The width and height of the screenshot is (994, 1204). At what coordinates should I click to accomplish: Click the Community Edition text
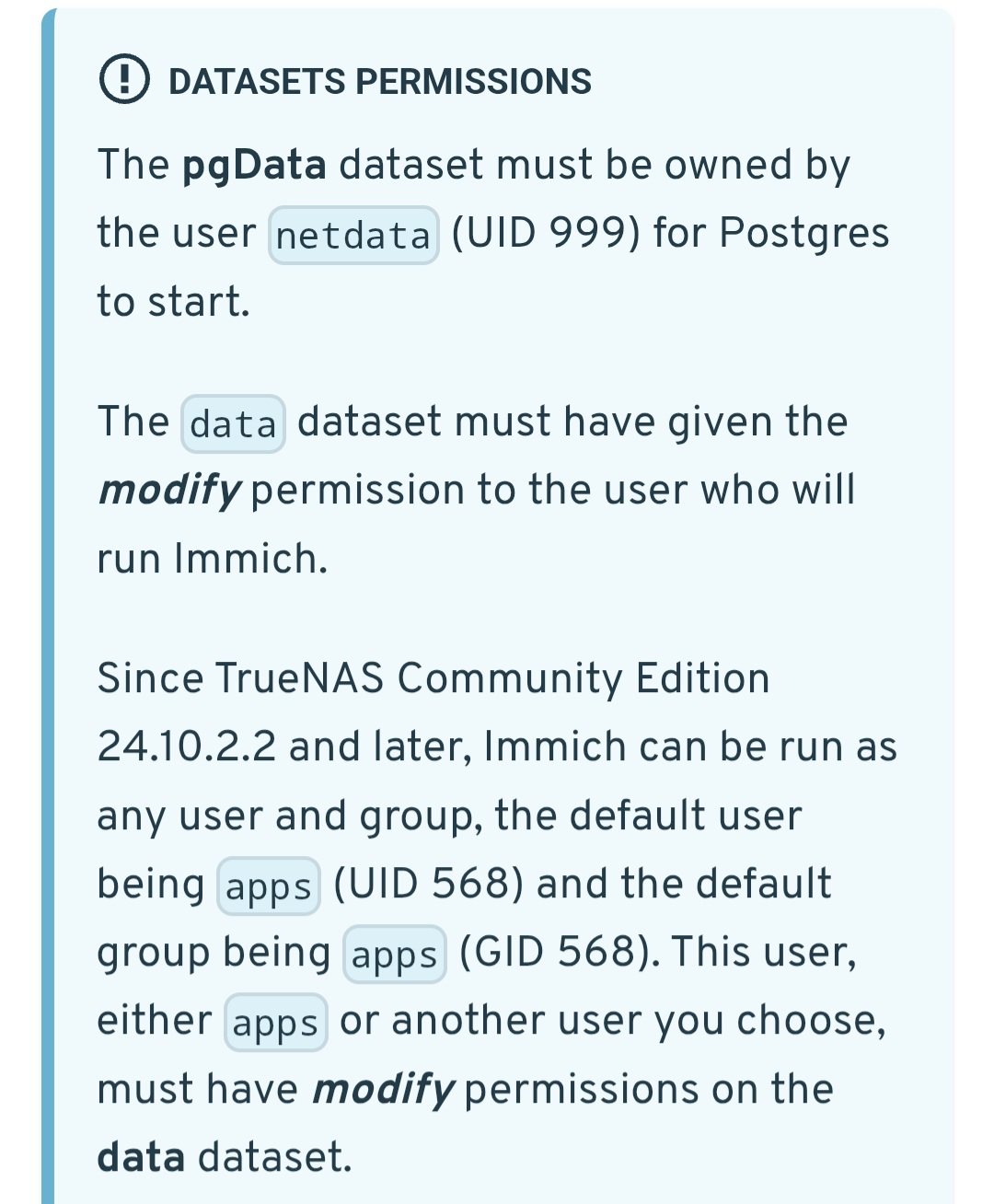(x=584, y=678)
